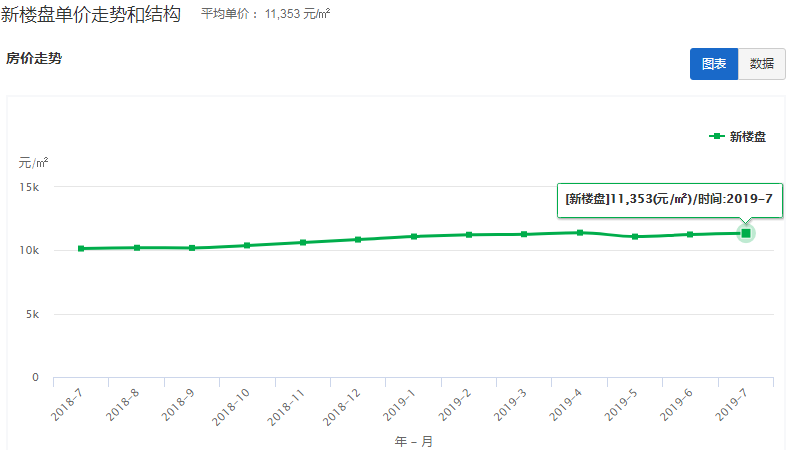The width and height of the screenshot is (792, 450).
Task: Click the 2019-7 price tooltip
Action: pyautogui.click(x=670, y=200)
